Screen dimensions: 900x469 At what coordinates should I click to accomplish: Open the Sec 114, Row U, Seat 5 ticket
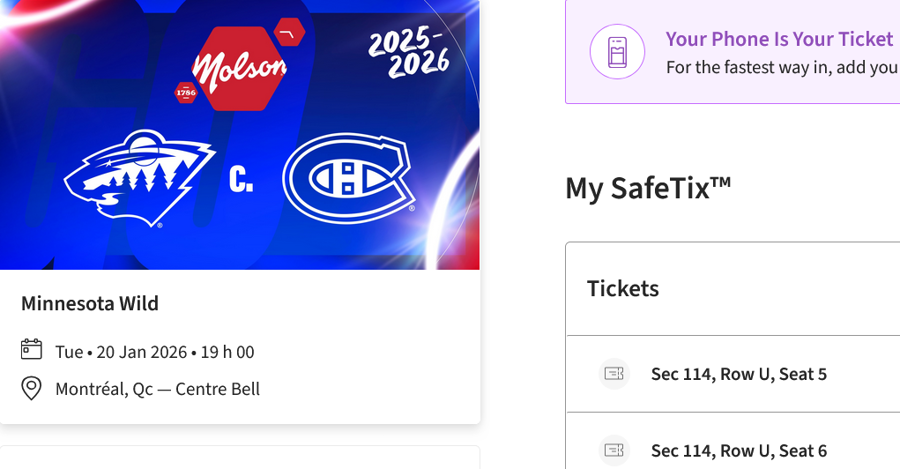coord(738,374)
